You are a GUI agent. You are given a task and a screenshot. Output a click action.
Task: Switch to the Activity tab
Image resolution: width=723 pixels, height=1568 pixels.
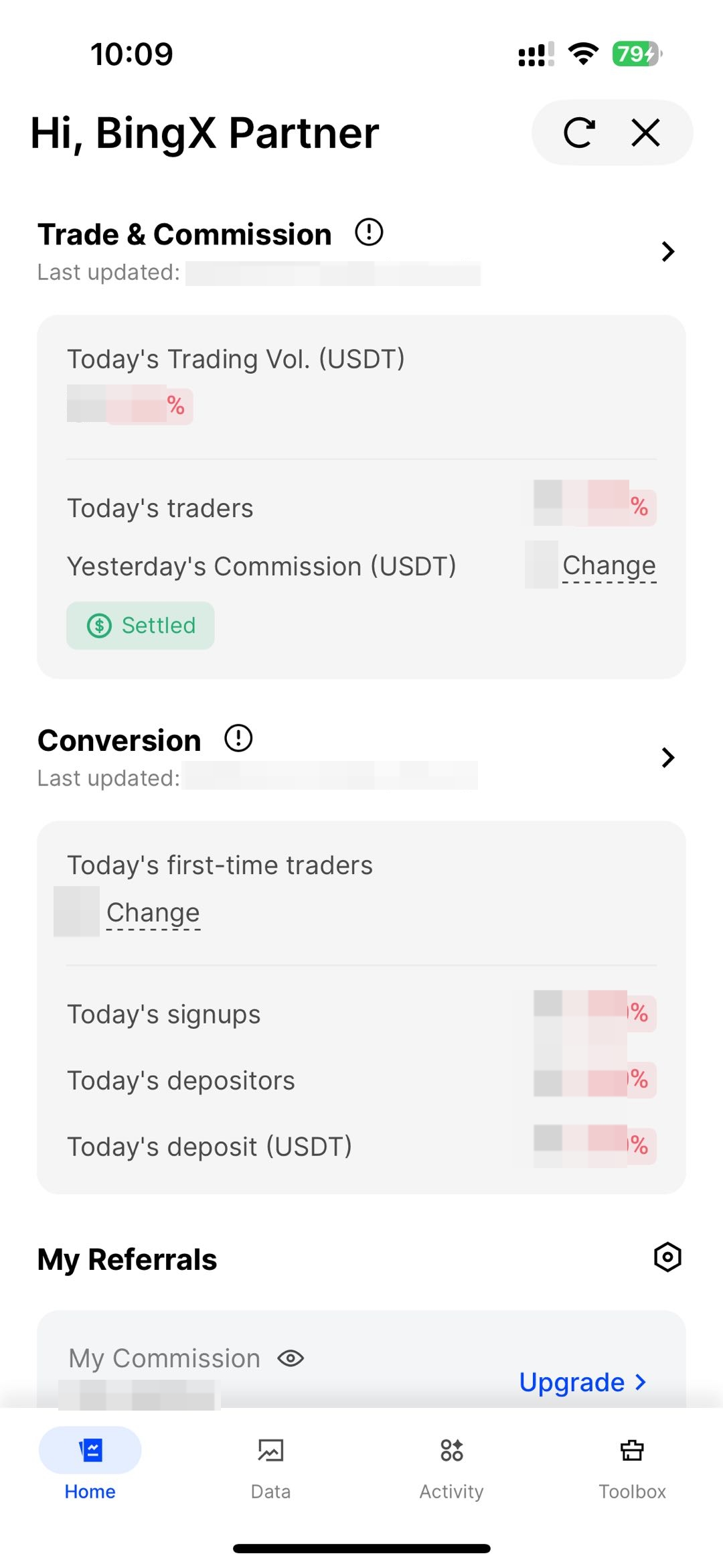(451, 1463)
